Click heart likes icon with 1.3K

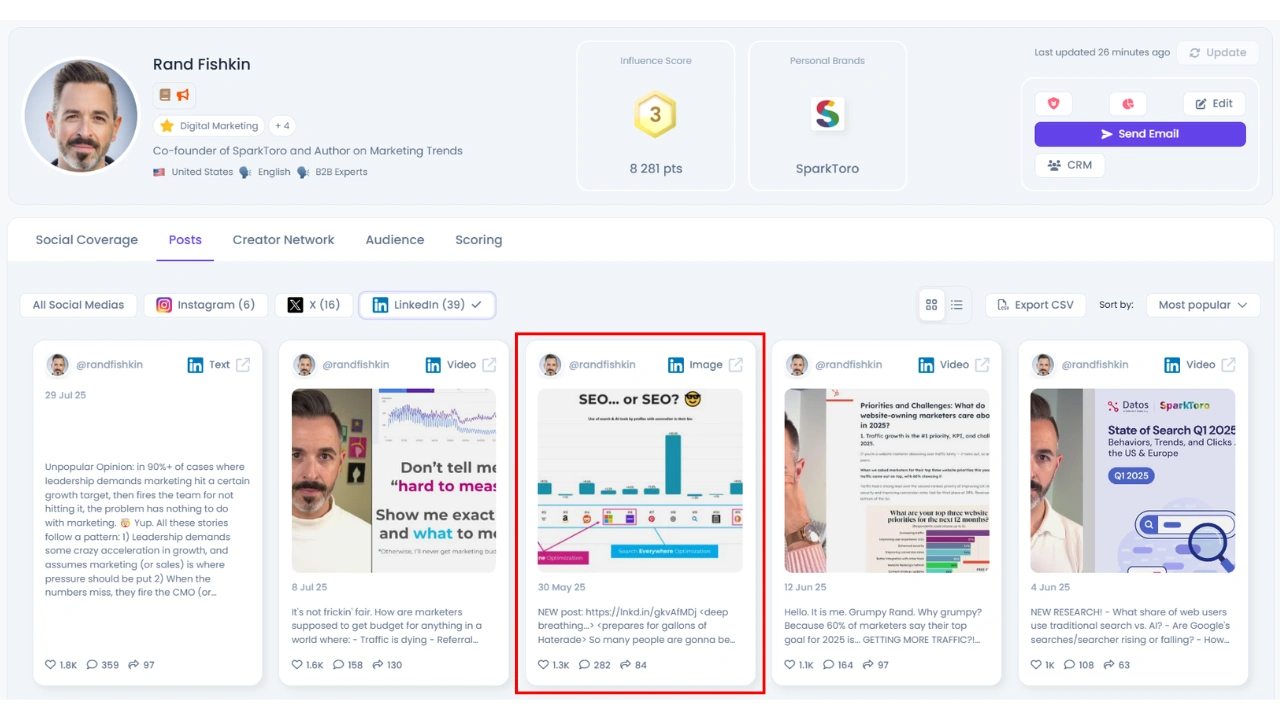544,664
